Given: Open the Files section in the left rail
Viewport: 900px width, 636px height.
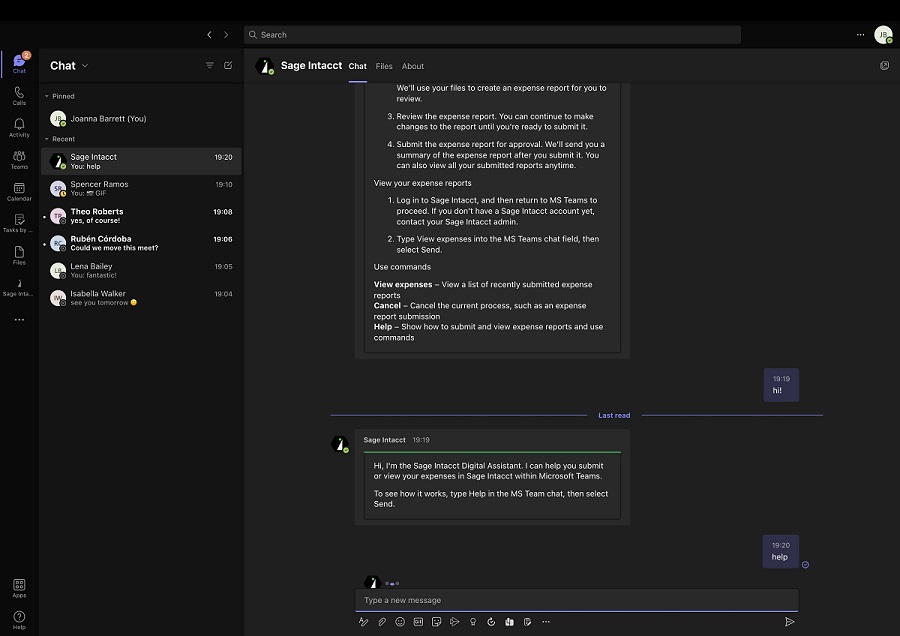Looking at the screenshot, I should [x=19, y=255].
